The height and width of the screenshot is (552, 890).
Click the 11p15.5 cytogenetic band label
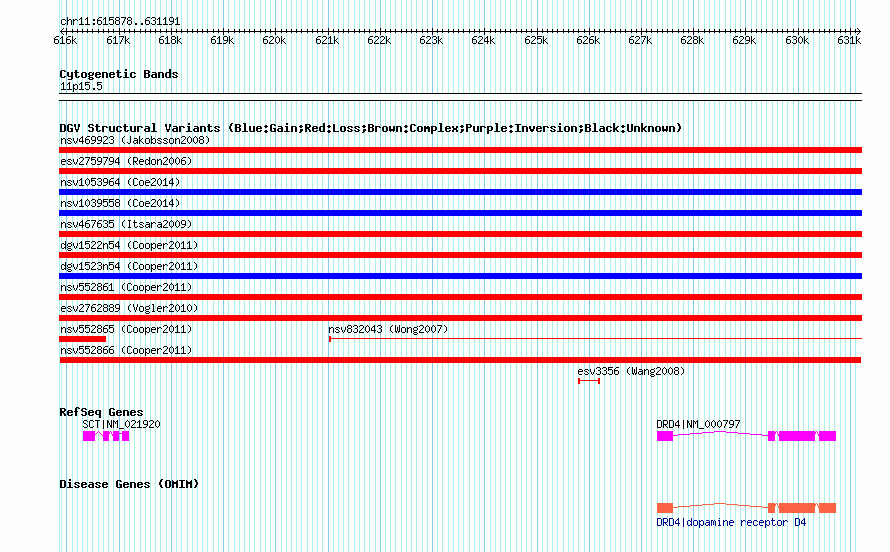pyautogui.click(x=81, y=86)
